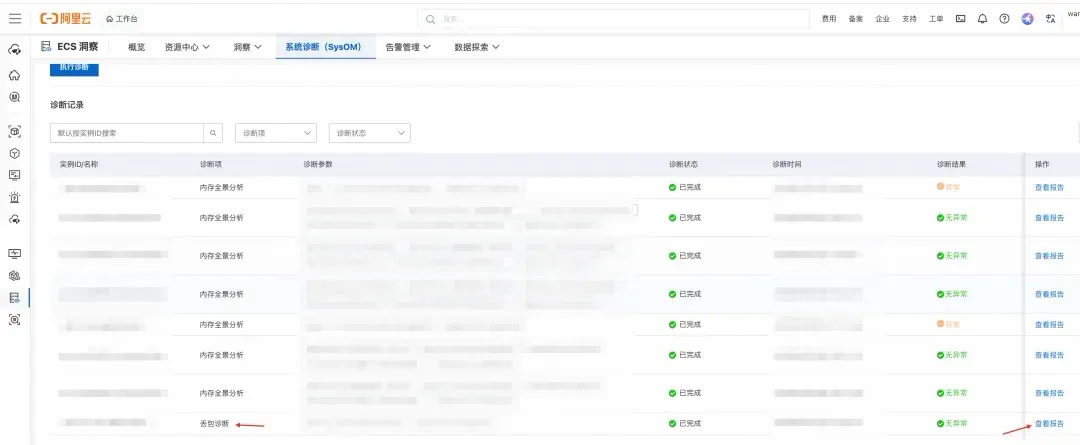Viewport: 1080px width, 445px height.
Task: Switch to the 概览 tab
Action: [x=137, y=47]
